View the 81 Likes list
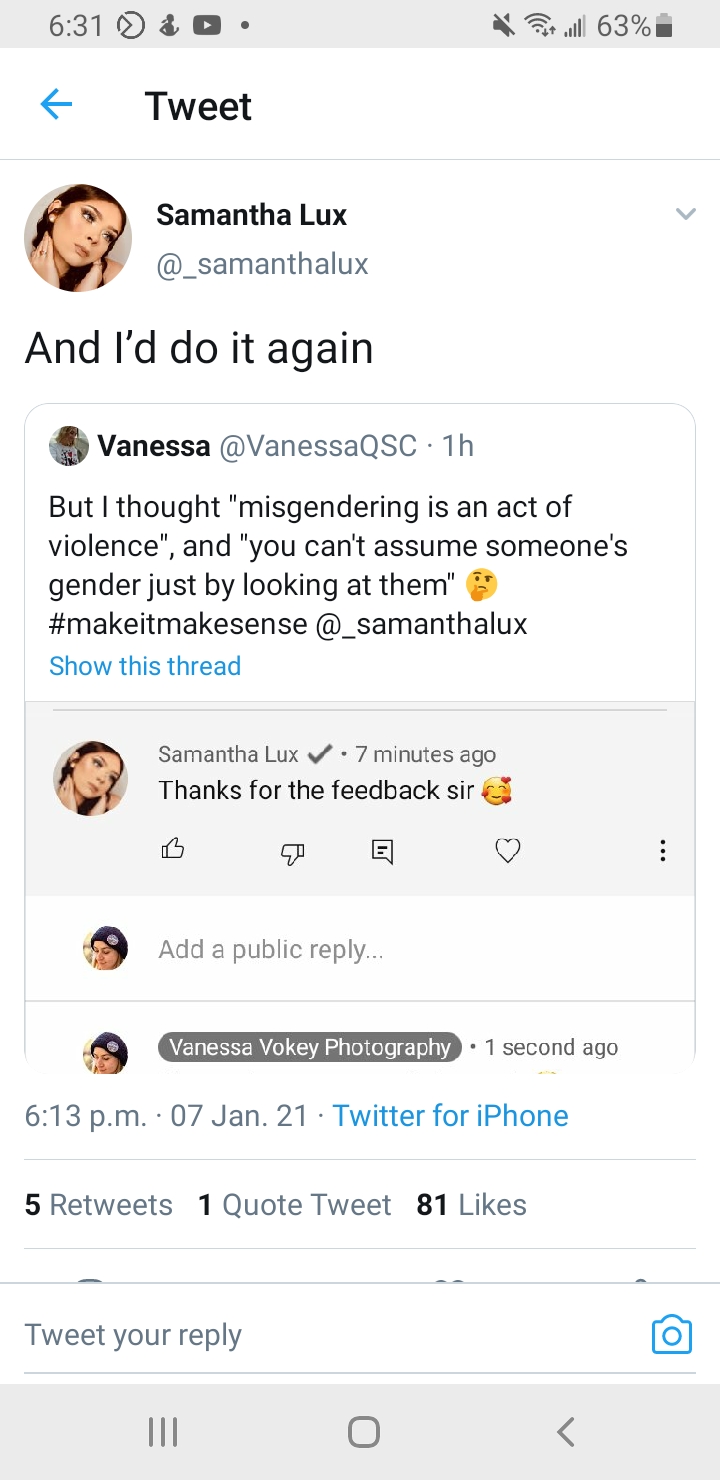The width and height of the screenshot is (720, 1480). point(471,1205)
